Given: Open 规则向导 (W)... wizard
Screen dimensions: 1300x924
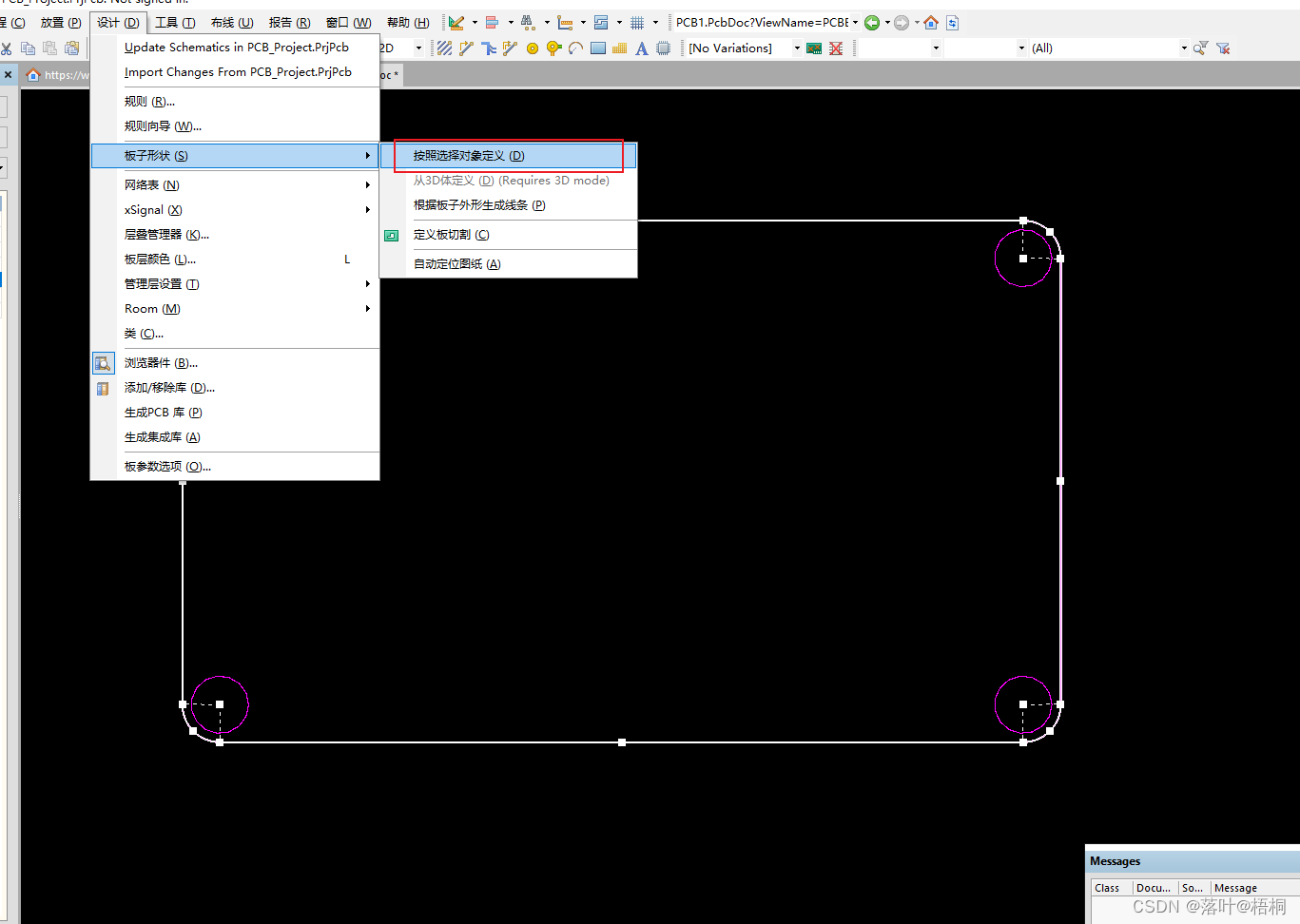Looking at the screenshot, I should (x=235, y=126).
